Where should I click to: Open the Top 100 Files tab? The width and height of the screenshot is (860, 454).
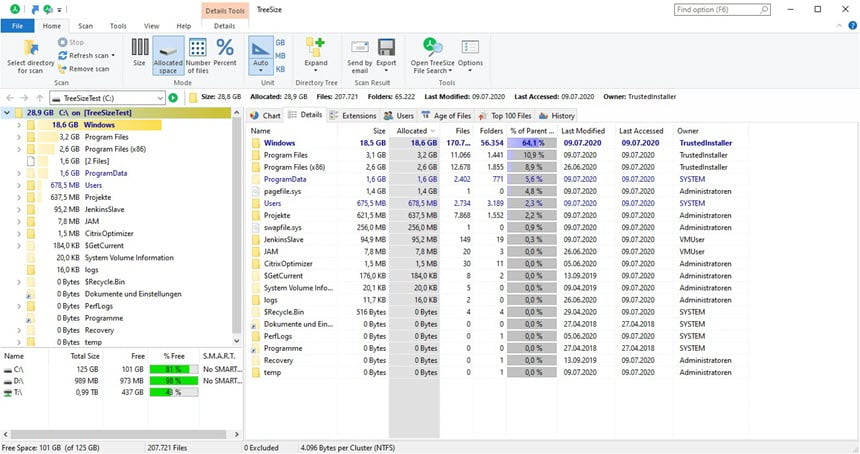(x=505, y=115)
